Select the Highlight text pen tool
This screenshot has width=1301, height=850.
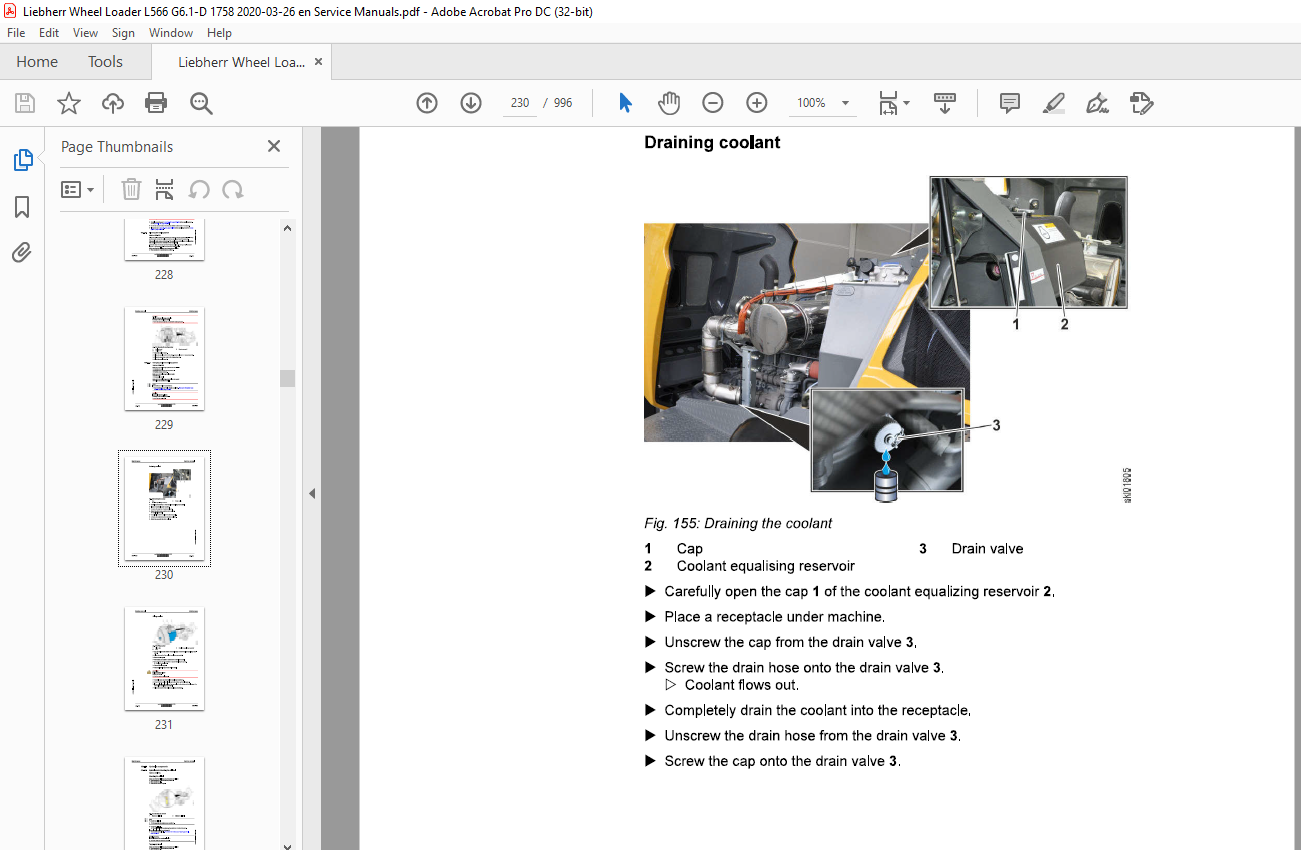coord(1053,103)
